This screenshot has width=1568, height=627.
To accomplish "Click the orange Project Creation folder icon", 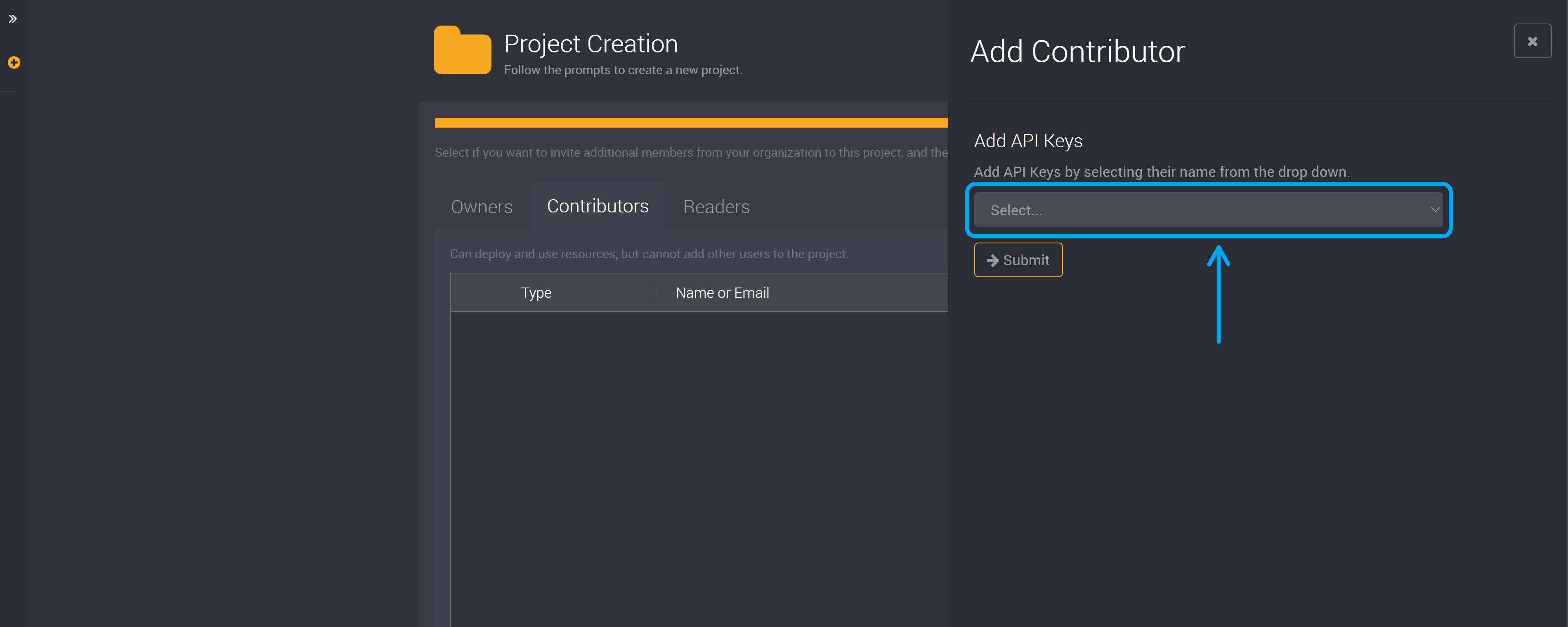I will pos(462,50).
